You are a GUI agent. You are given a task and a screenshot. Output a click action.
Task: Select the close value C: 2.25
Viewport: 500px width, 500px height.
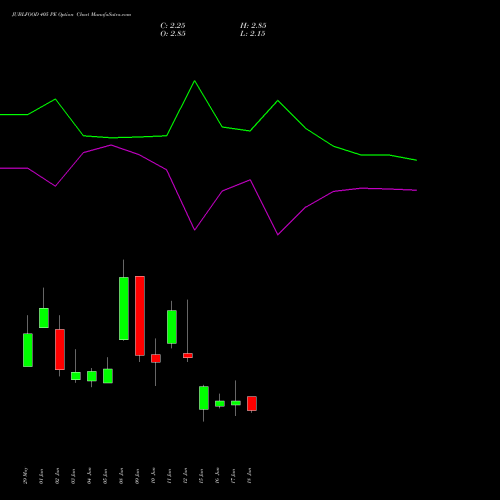click(173, 26)
